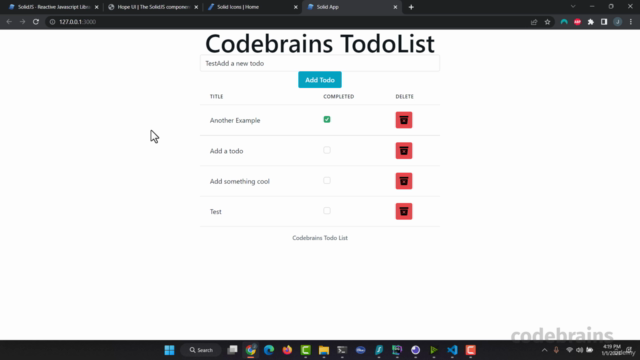Click the TITLE column header
Viewport: 640px width, 360px height.
pyautogui.click(x=216, y=96)
